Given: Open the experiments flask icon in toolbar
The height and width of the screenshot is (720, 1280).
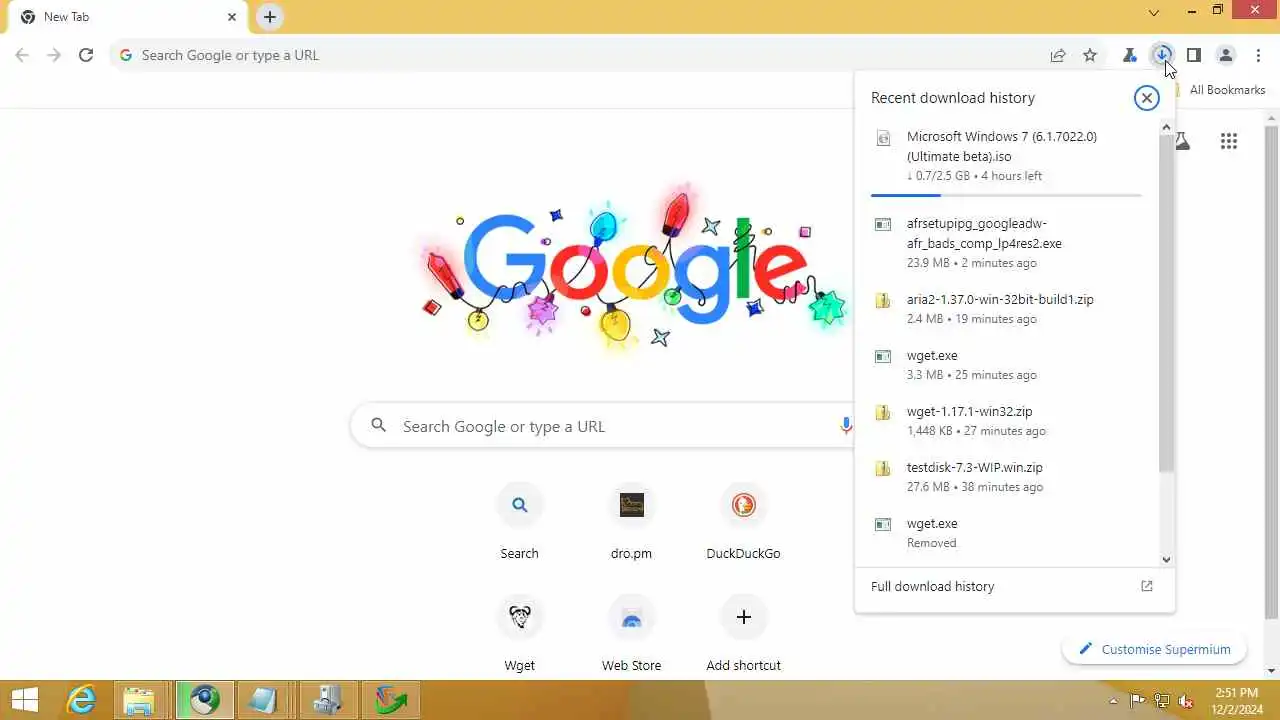Looking at the screenshot, I should (x=1130, y=55).
